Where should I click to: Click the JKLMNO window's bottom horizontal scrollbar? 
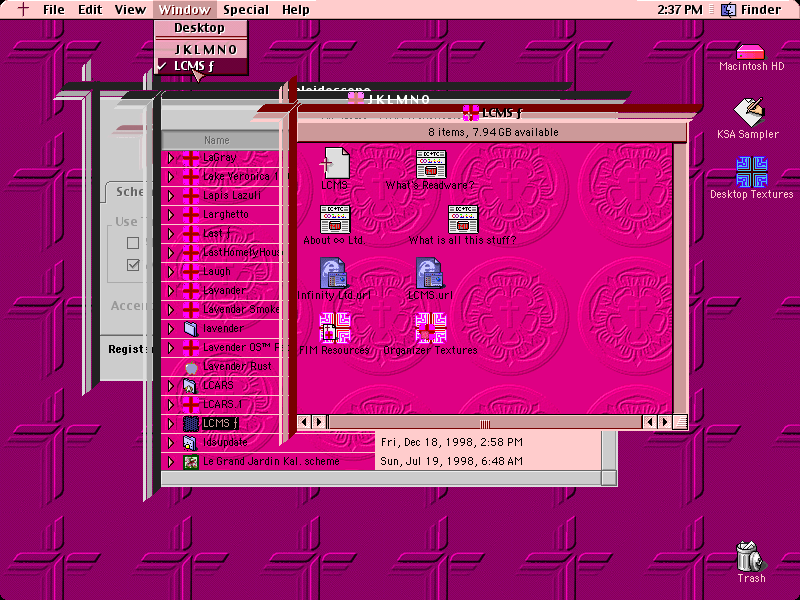(381, 478)
